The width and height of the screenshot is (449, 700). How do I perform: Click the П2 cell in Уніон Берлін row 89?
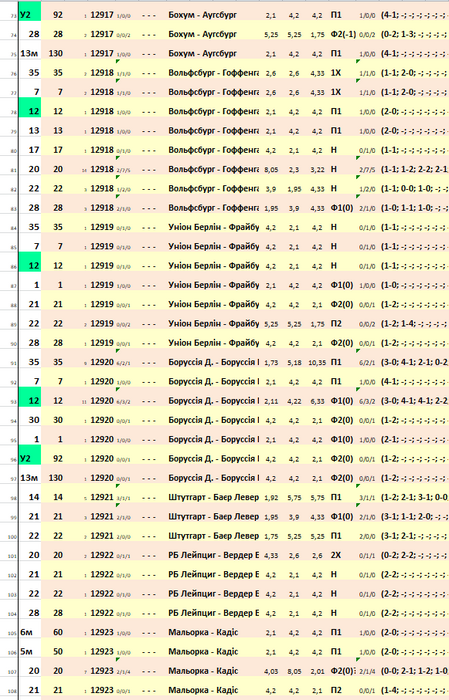(x=336, y=324)
